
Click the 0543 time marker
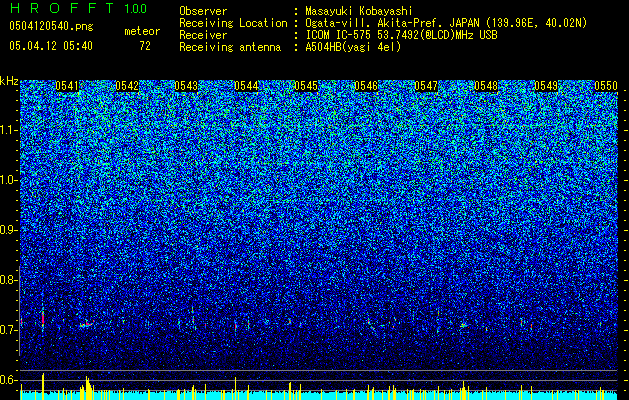[x=186, y=86]
